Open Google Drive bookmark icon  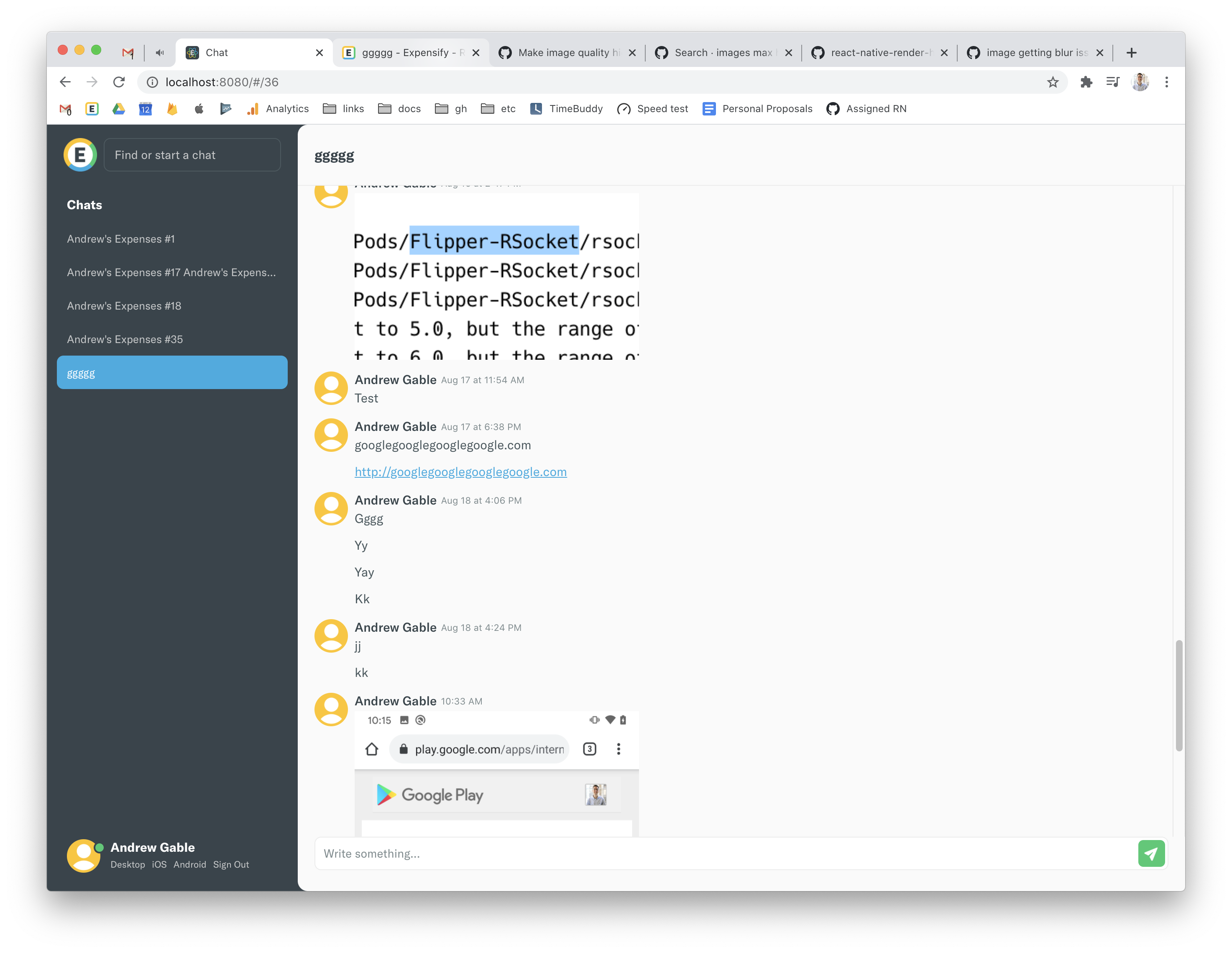118,109
